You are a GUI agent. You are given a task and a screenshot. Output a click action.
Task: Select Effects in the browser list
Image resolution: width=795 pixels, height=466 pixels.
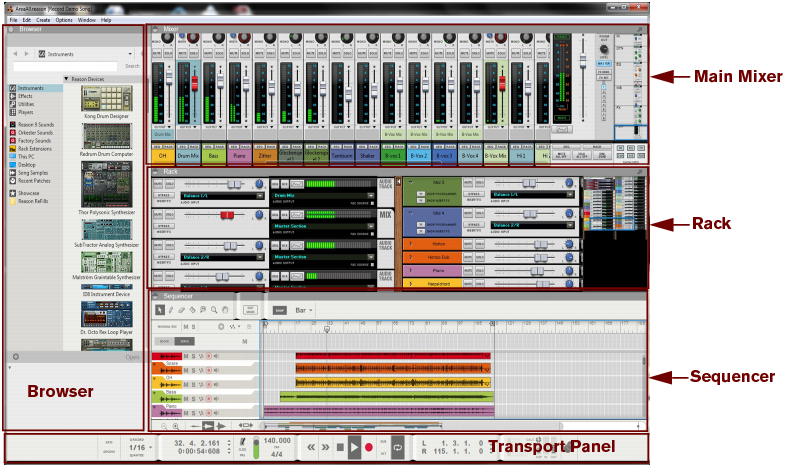click(25, 96)
